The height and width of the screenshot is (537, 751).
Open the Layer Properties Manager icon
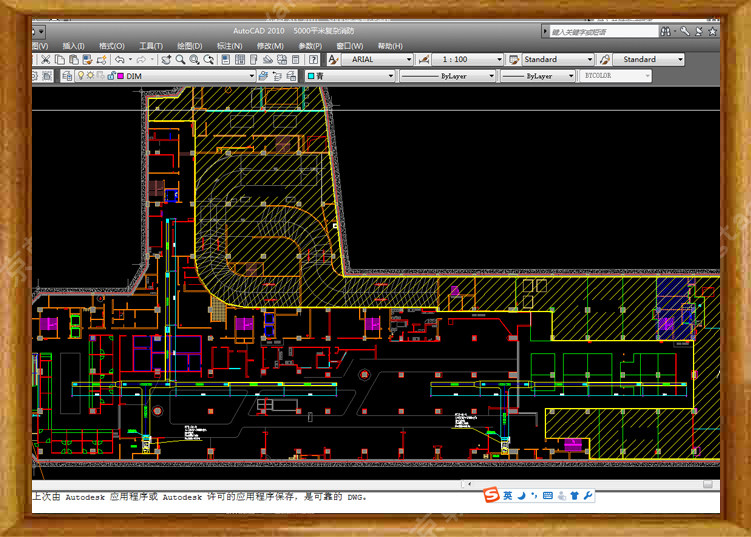67,76
